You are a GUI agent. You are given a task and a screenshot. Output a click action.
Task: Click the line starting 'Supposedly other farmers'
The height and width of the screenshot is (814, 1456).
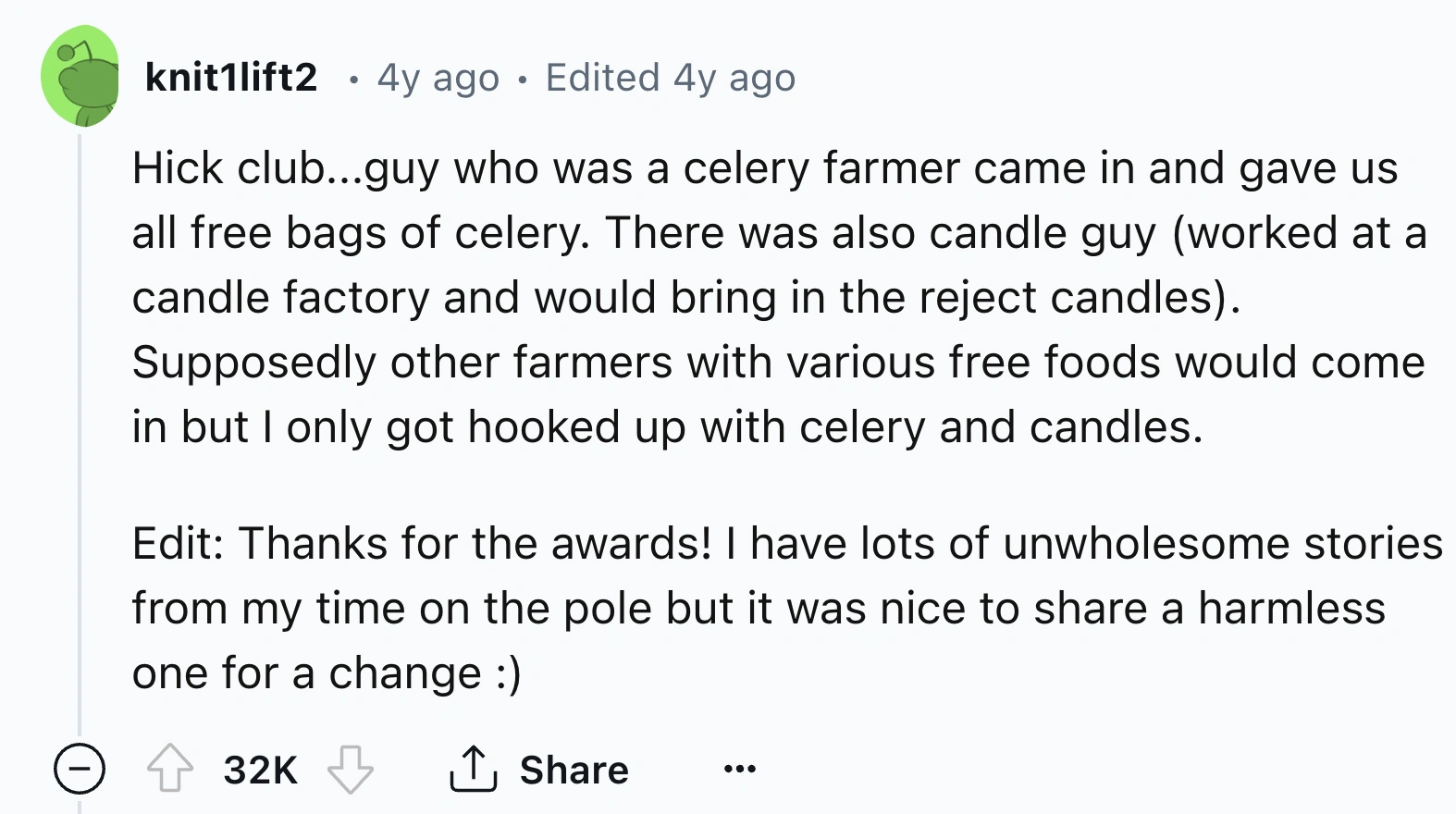[x=777, y=362]
